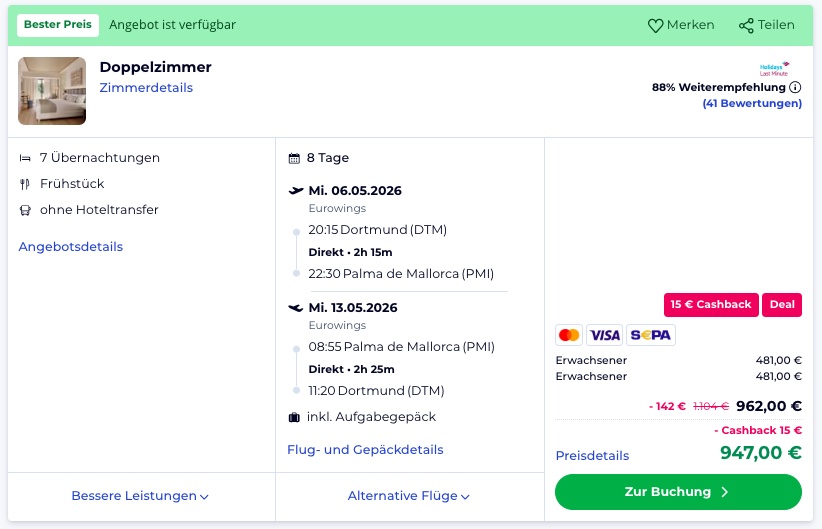Open the 41 Bewertungen reviews link

pyautogui.click(x=752, y=103)
